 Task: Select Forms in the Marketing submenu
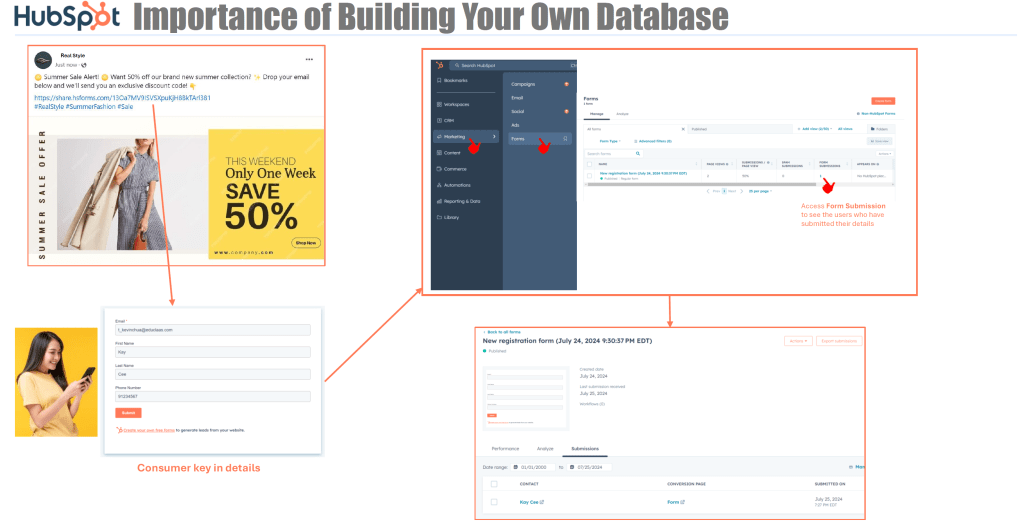tap(518, 139)
